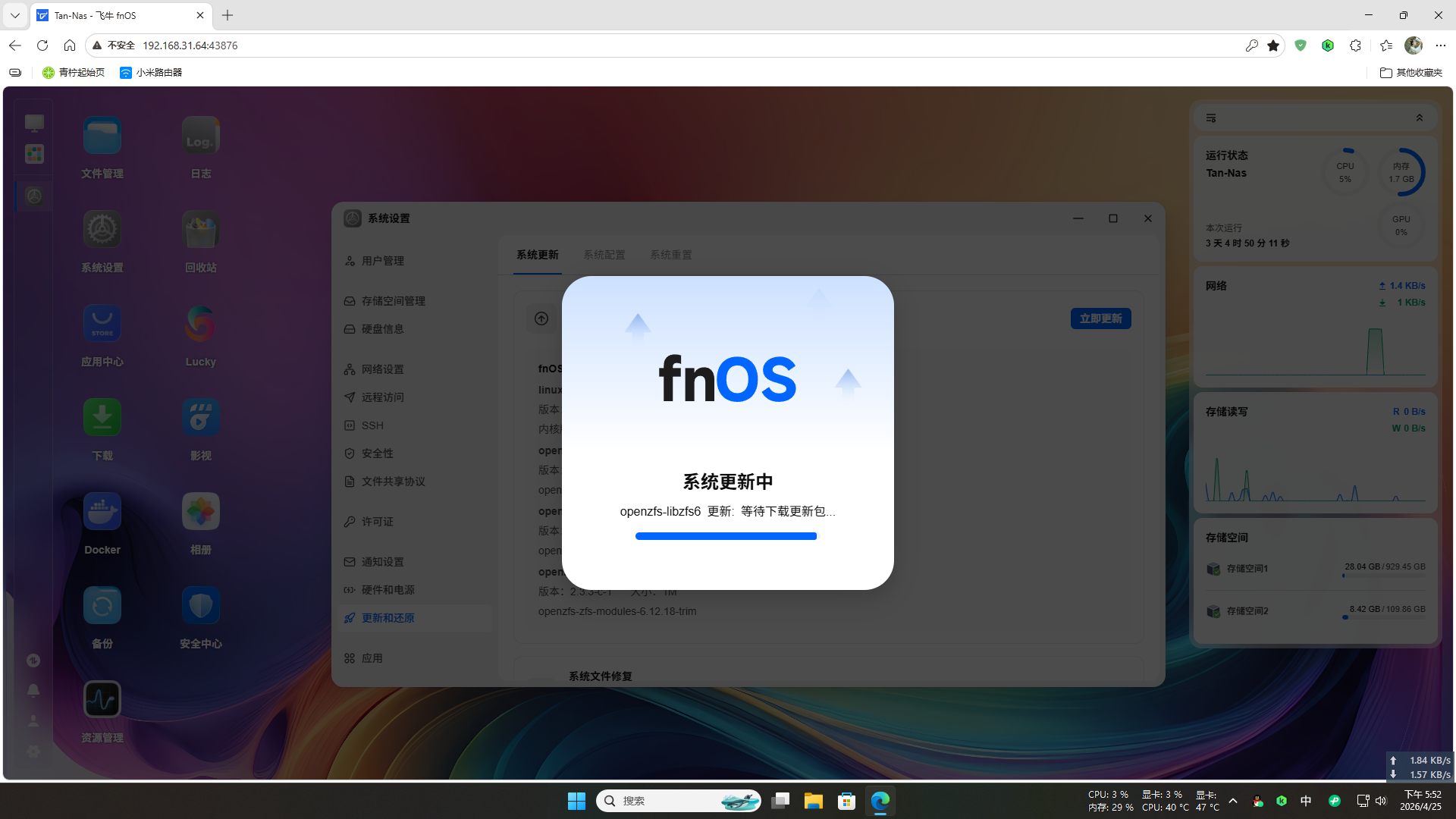This screenshot has width=1456, height=819.
Task: Select 更新和还原 in the settings sidebar
Action: click(x=416, y=618)
